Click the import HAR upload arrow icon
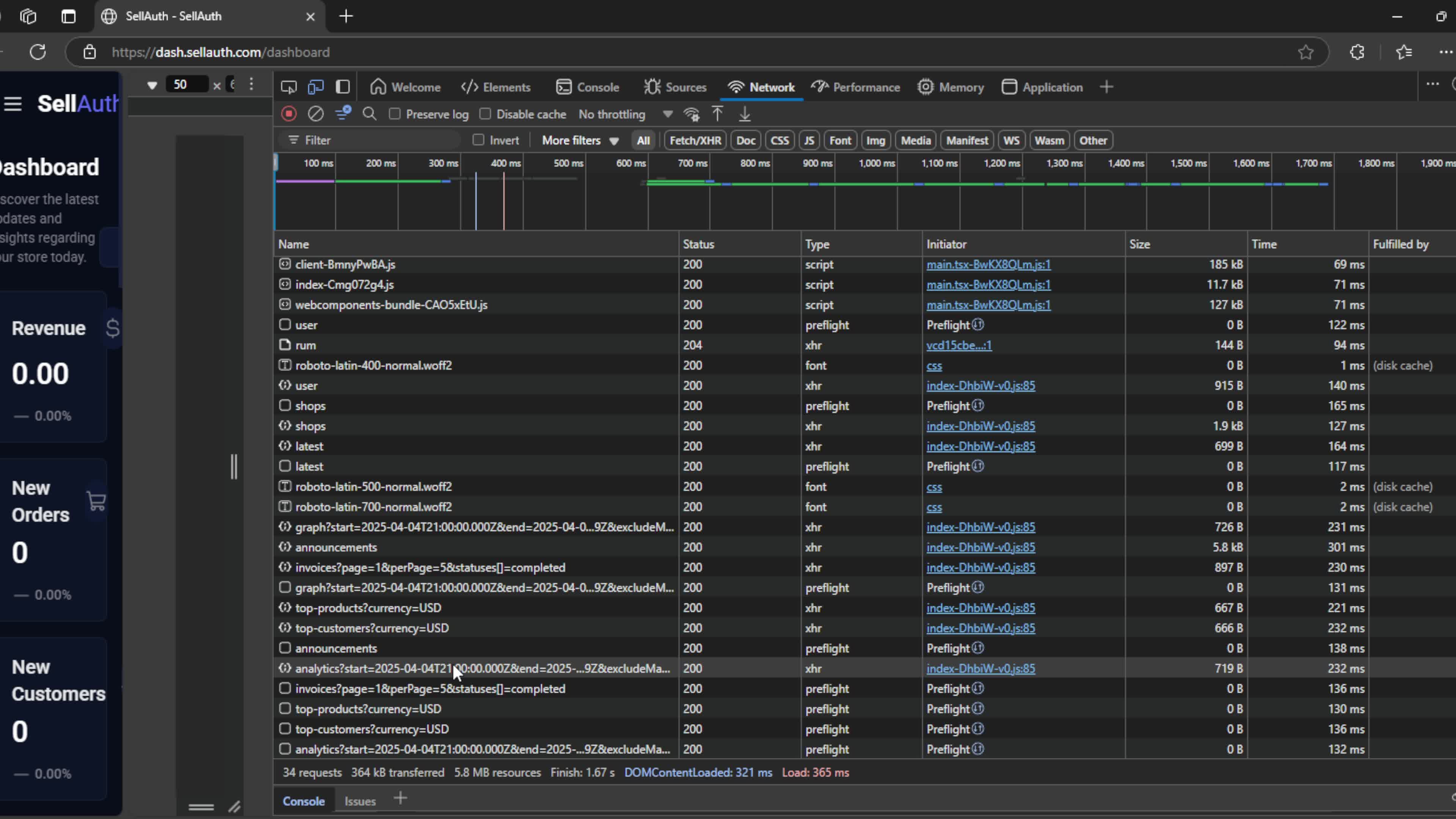The image size is (1456, 819). click(x=717, y=114)
